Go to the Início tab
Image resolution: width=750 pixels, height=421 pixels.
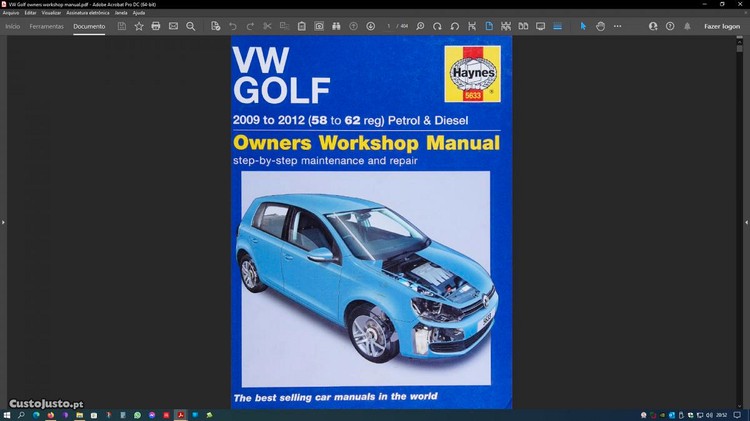point(13,26)
